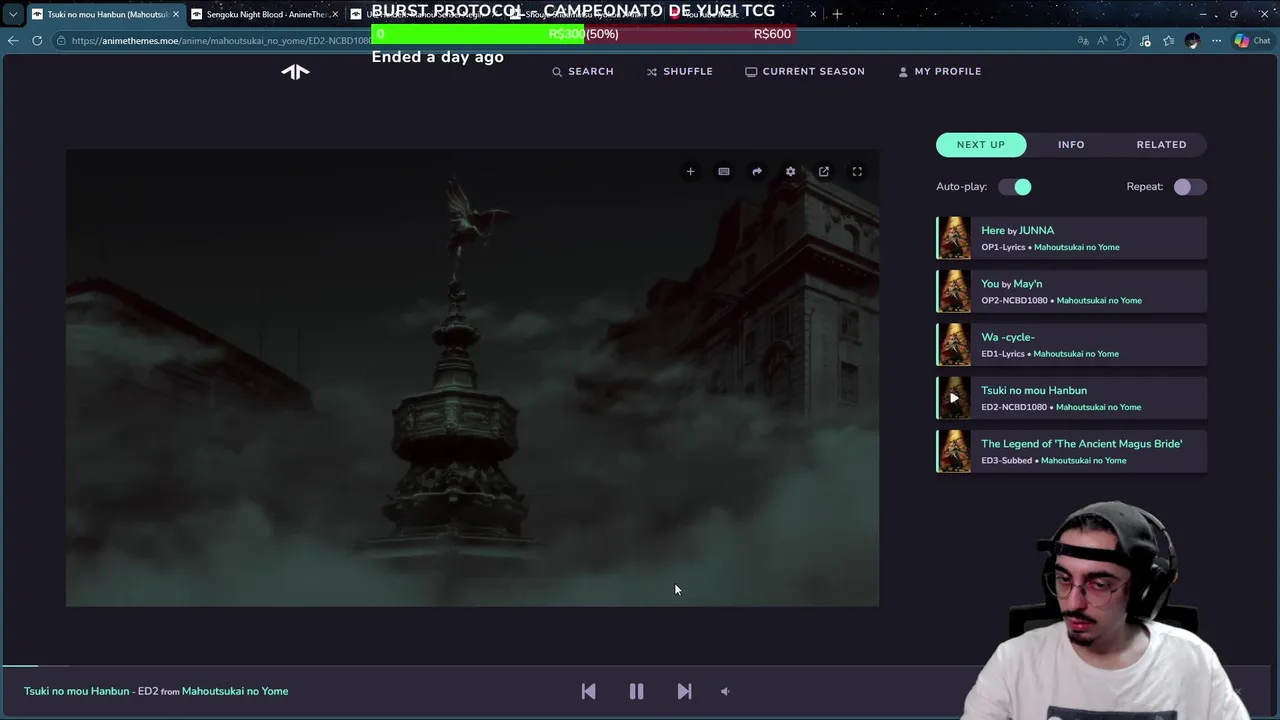Close the 'Tsuki no mou Hanbun' browser tab

[176, 14]
